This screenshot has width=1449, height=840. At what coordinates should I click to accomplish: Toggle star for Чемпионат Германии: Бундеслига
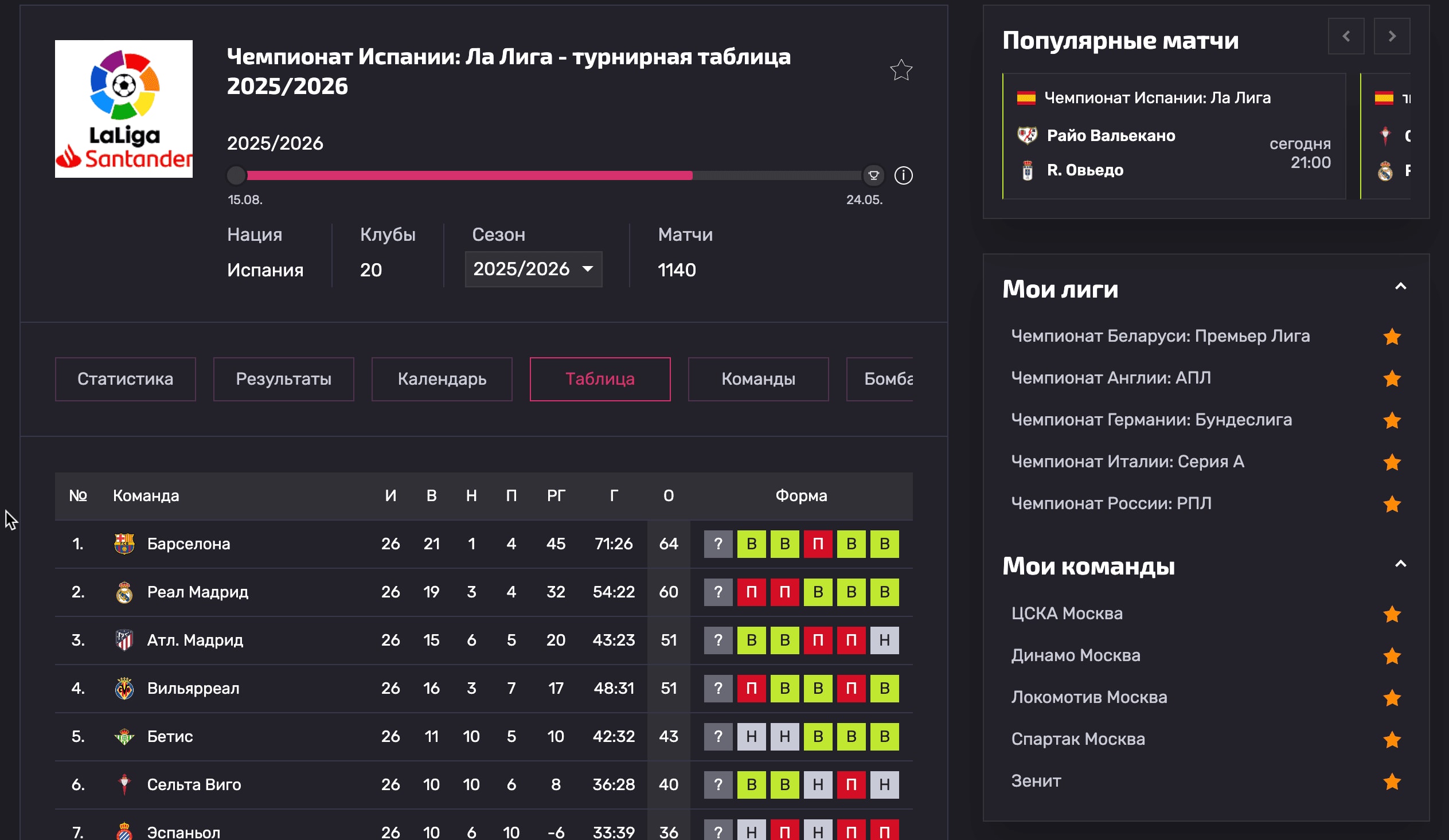1392,421
